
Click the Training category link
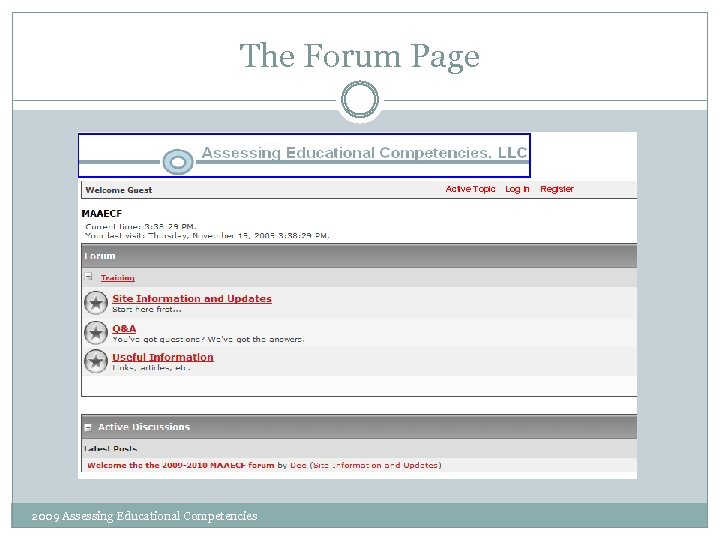click(118, 278)
